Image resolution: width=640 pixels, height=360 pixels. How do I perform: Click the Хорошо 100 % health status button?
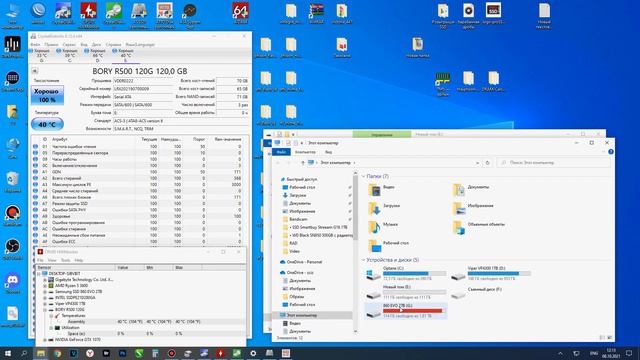[47, 96]
